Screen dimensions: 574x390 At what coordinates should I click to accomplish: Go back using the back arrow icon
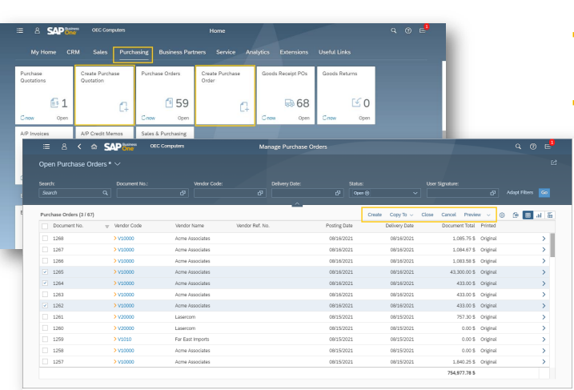(79, 146)
